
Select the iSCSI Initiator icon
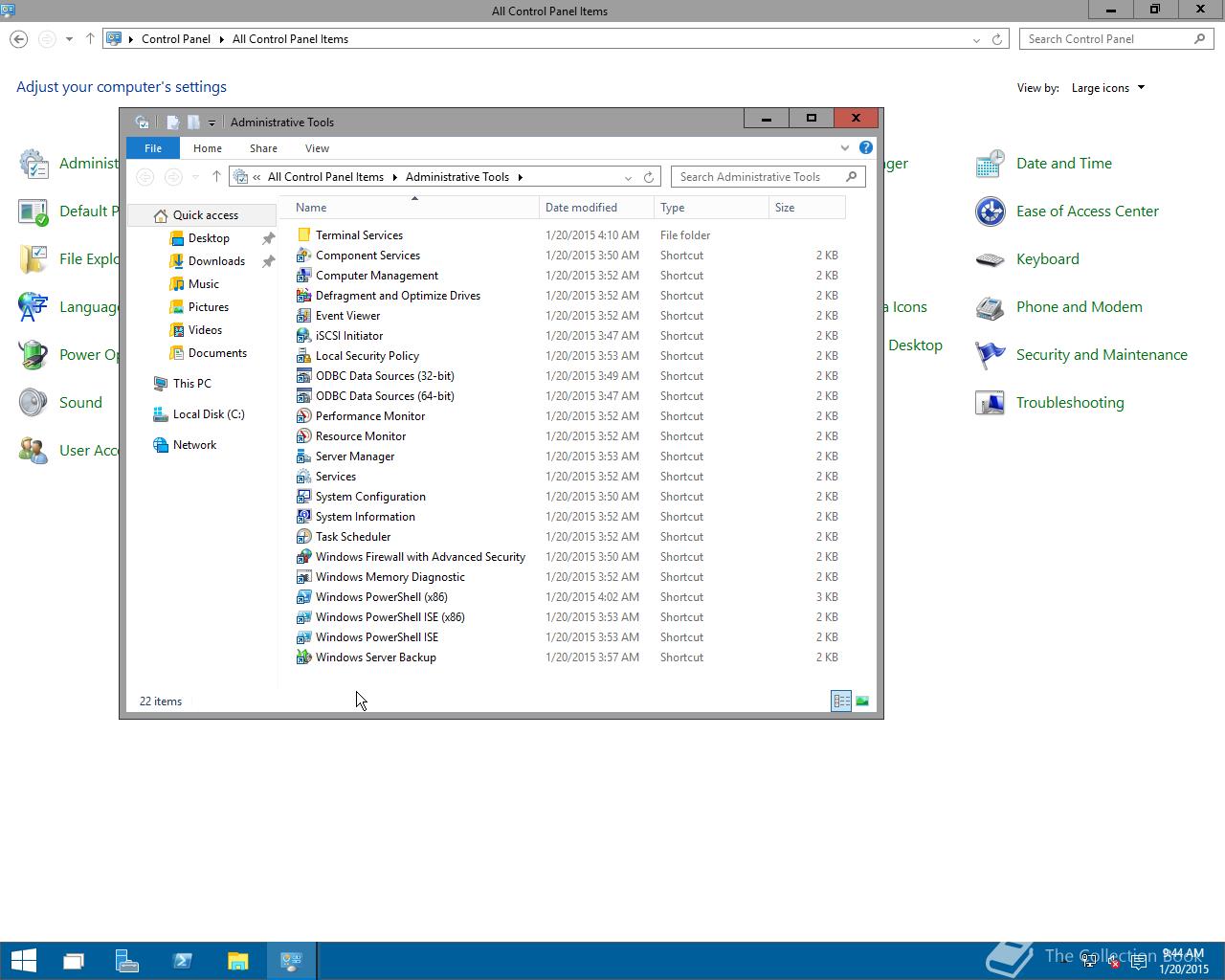(303, 336)
